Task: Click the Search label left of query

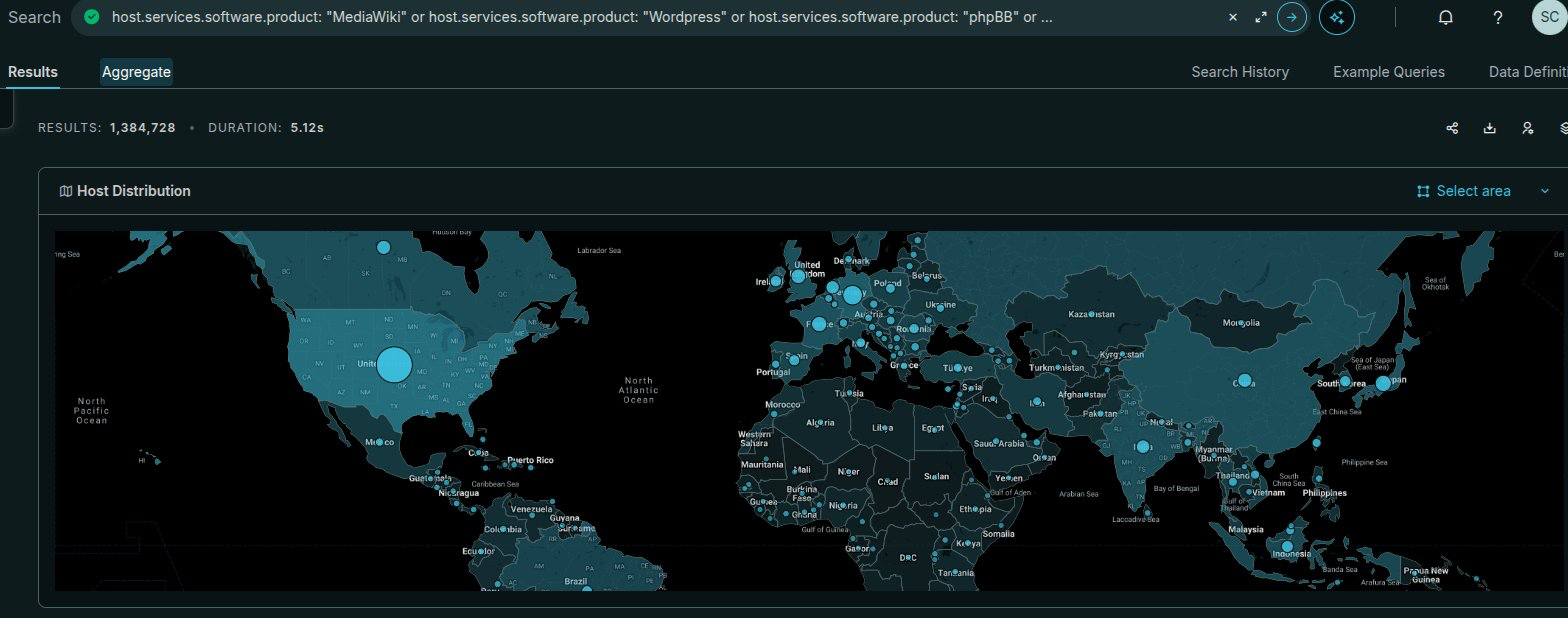Action: click(x=34, y=18)
